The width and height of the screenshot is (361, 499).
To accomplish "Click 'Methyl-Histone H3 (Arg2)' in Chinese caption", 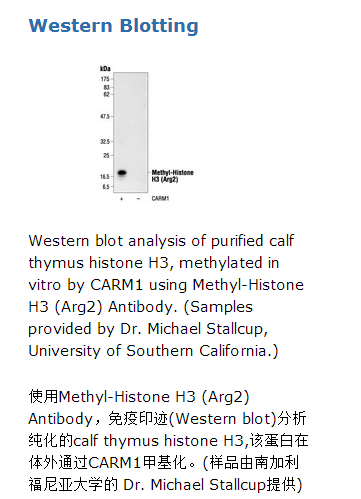I will point(154,397).
